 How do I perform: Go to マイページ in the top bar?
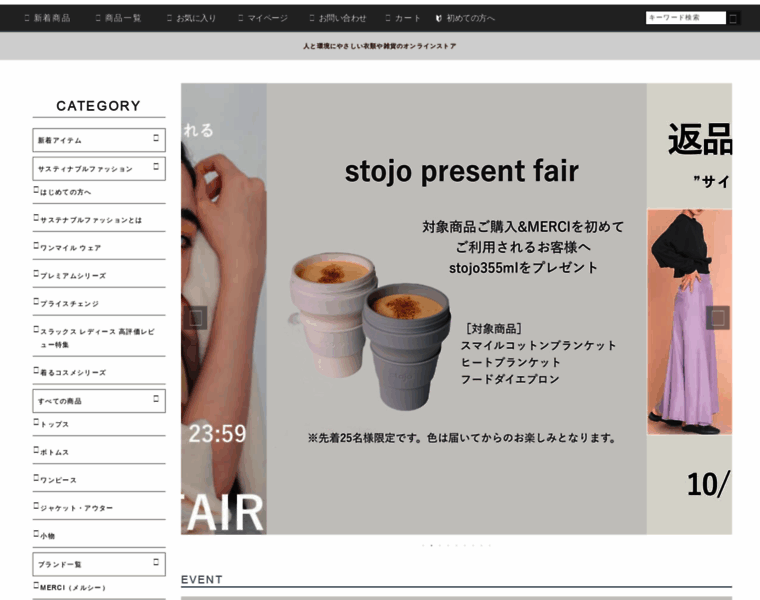tap(263, 18)
